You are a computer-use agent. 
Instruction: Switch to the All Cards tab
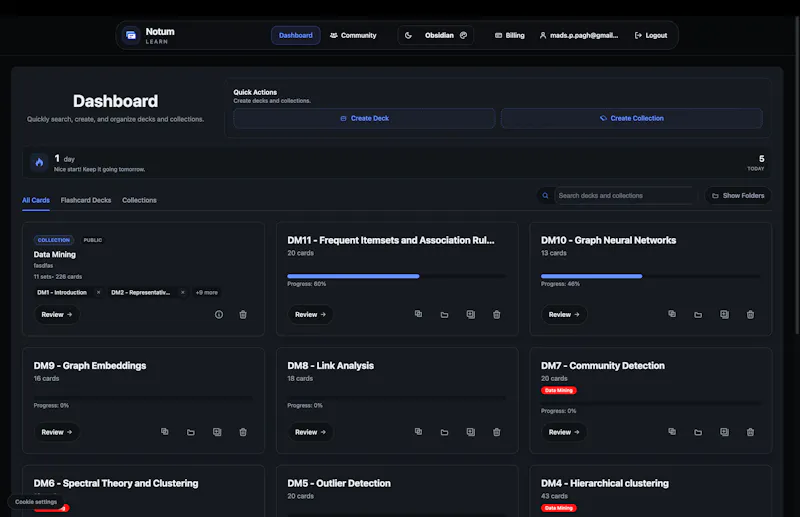[x=36, y=200]
